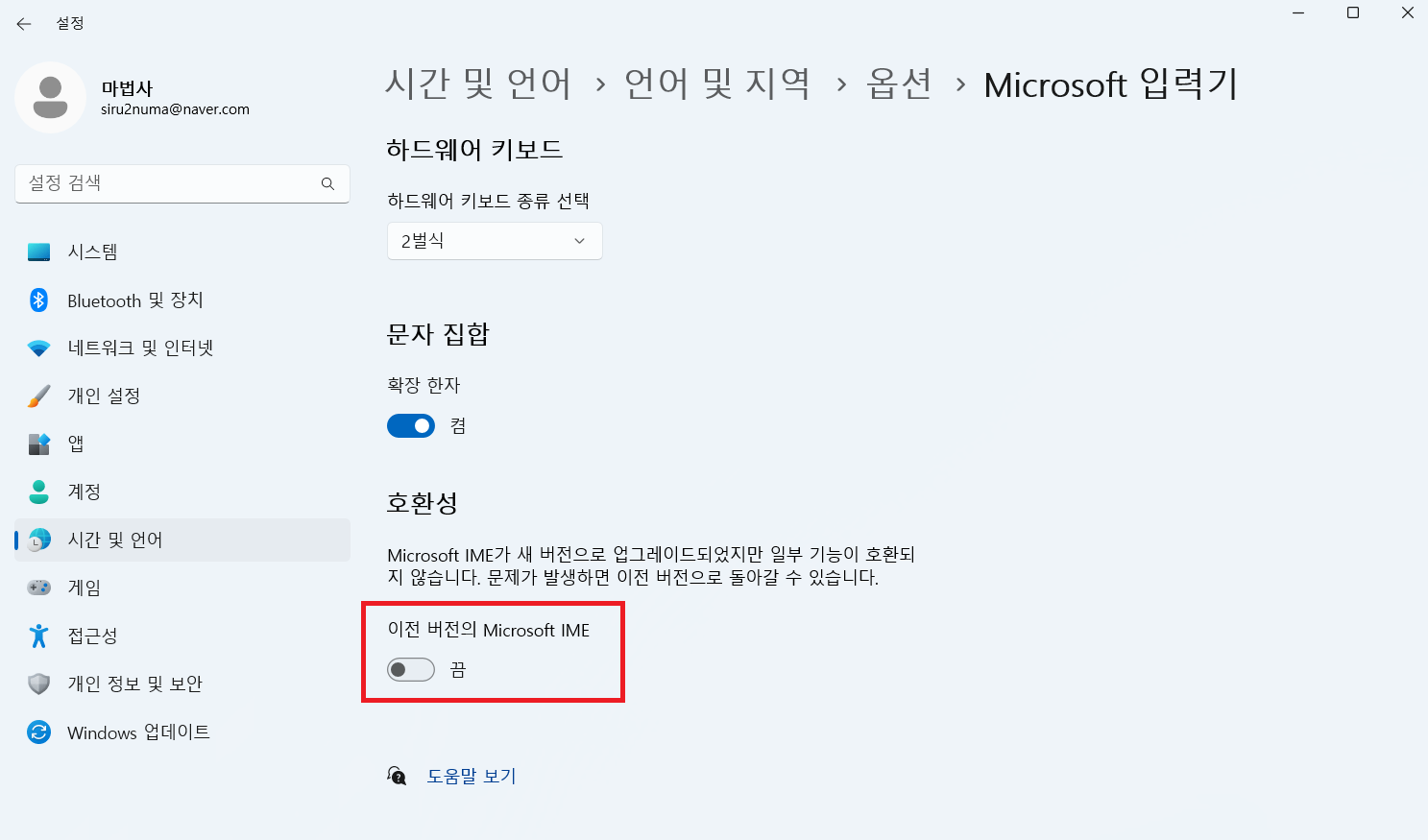Open 시스템 settings category
Image resolution: width=1428 pixels, height=840 pixels.
click(182, 252)
